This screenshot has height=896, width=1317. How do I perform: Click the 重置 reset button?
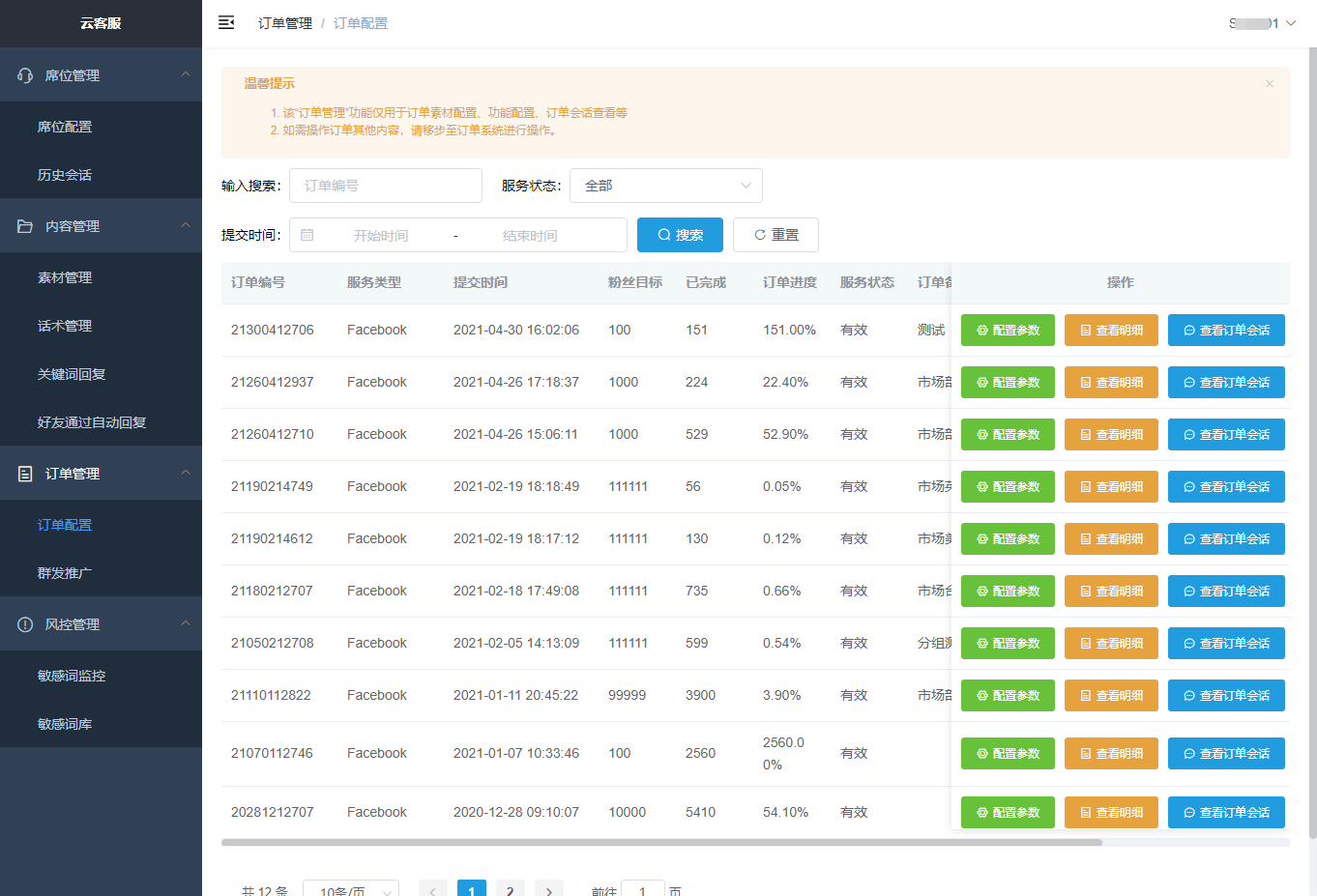pyautogui.click(x=776, y=235)
